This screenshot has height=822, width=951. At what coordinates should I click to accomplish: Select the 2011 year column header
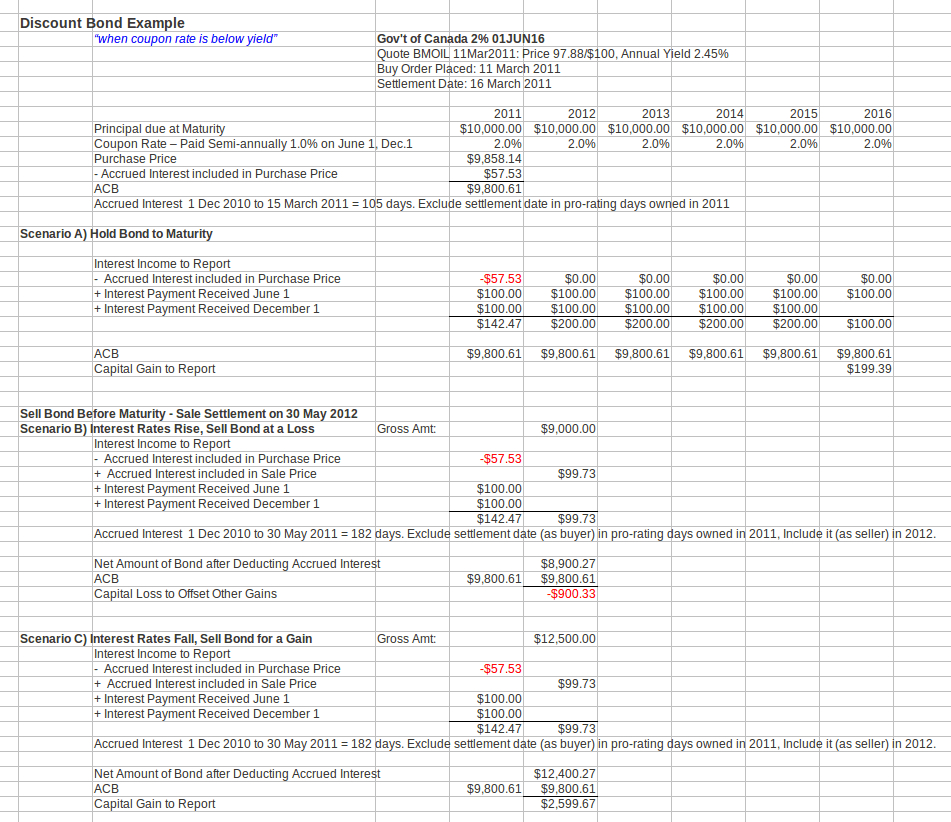point(508,114)
